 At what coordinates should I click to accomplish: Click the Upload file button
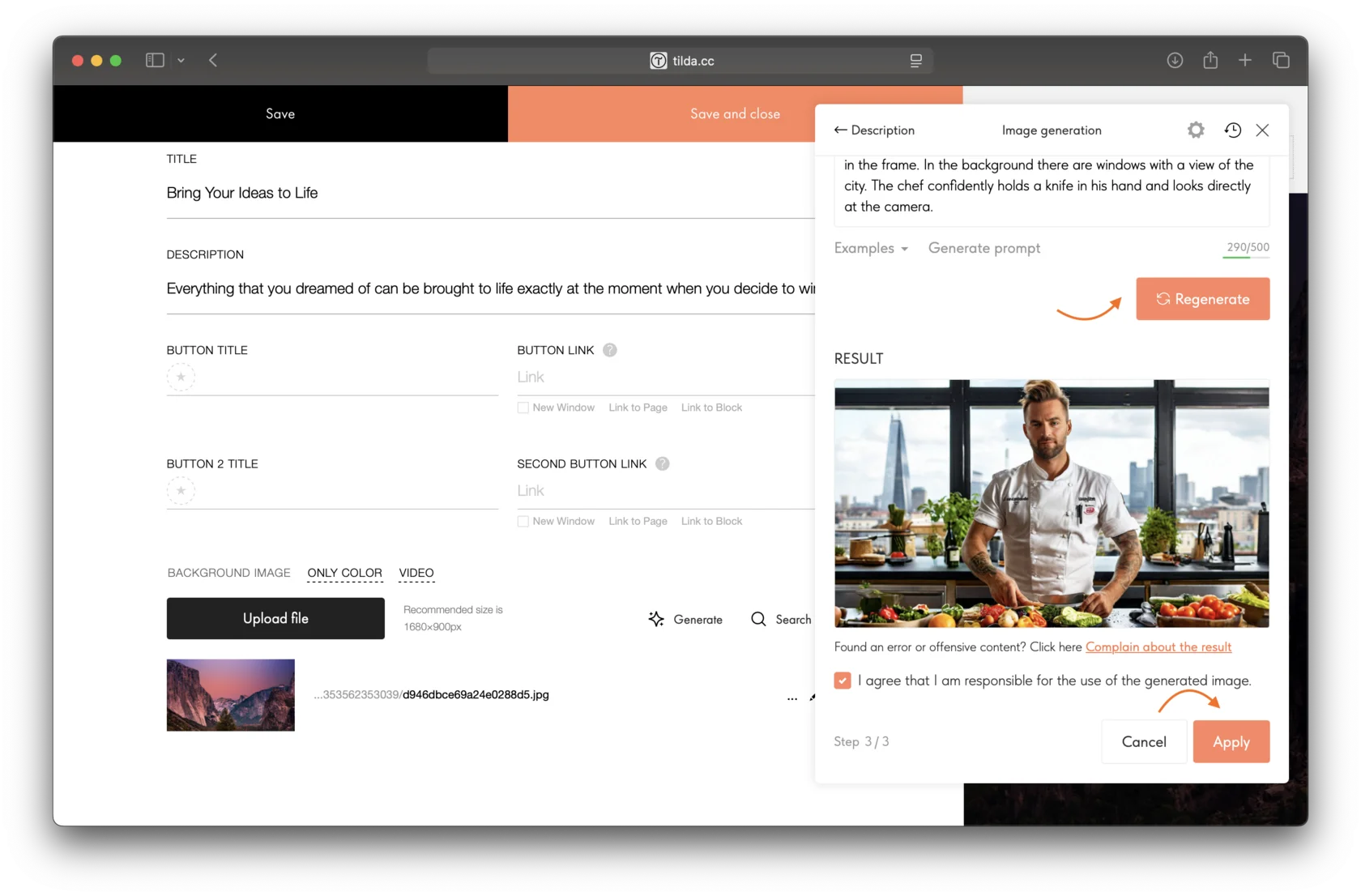click(x=275, y=618)
